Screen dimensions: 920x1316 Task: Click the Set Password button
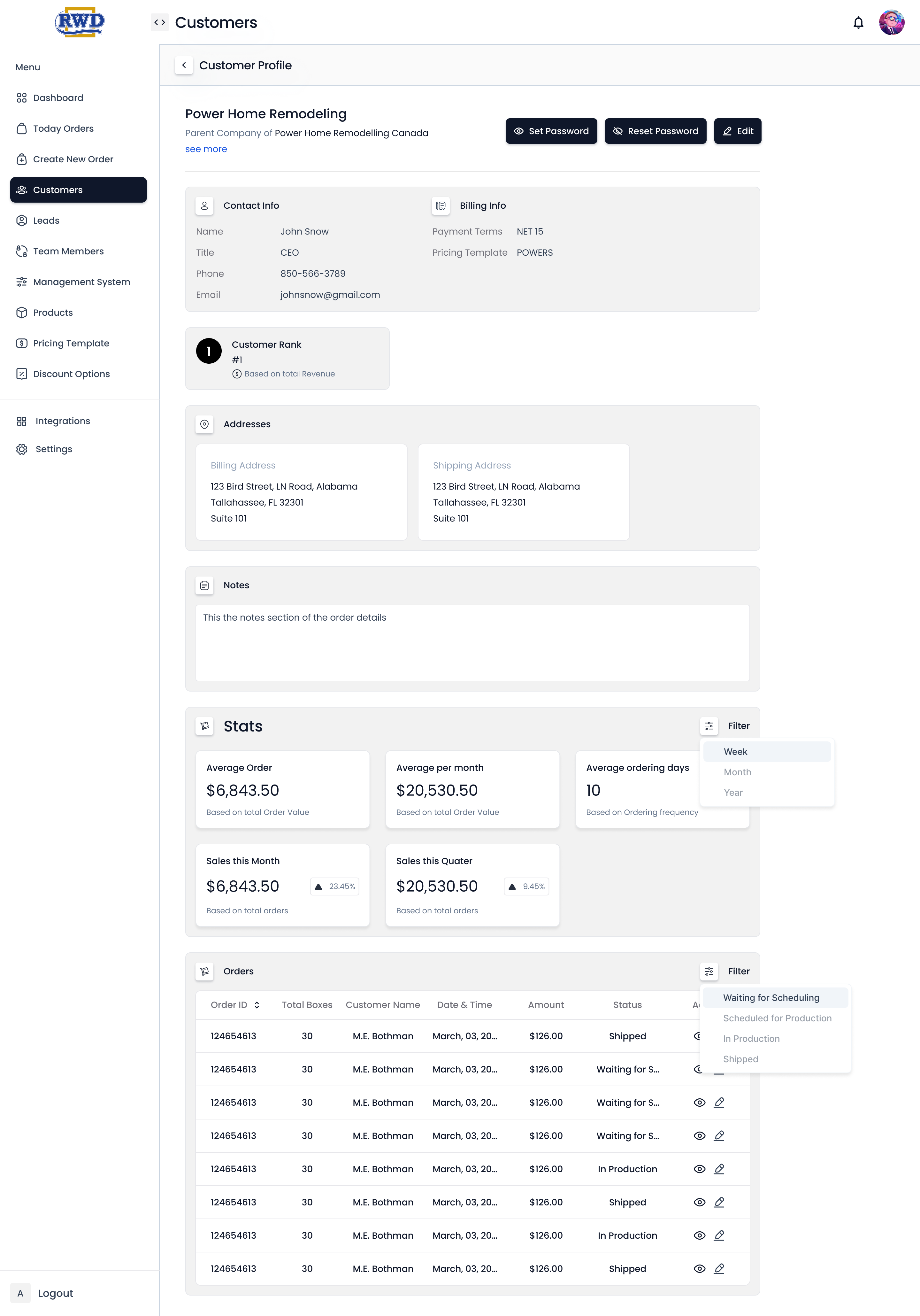(551, 131)
